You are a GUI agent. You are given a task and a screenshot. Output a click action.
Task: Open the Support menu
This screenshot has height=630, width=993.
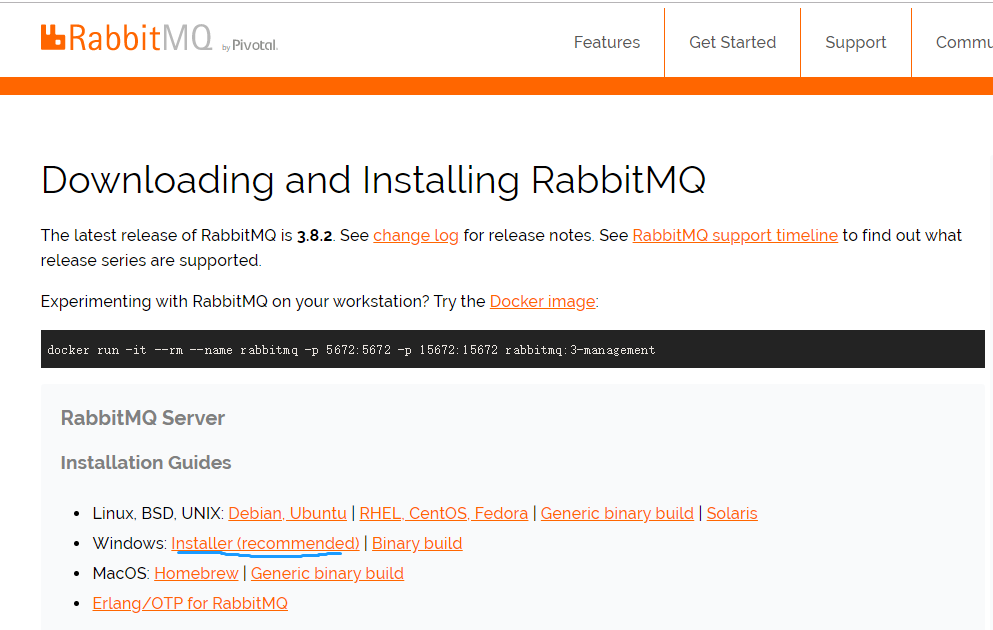[855, 42]
